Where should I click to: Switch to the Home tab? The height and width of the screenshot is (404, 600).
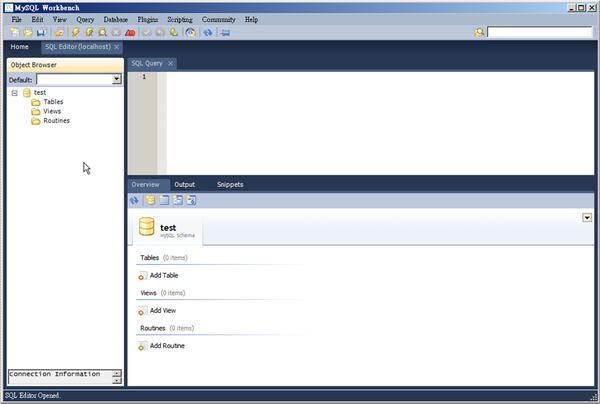[20, 47]
